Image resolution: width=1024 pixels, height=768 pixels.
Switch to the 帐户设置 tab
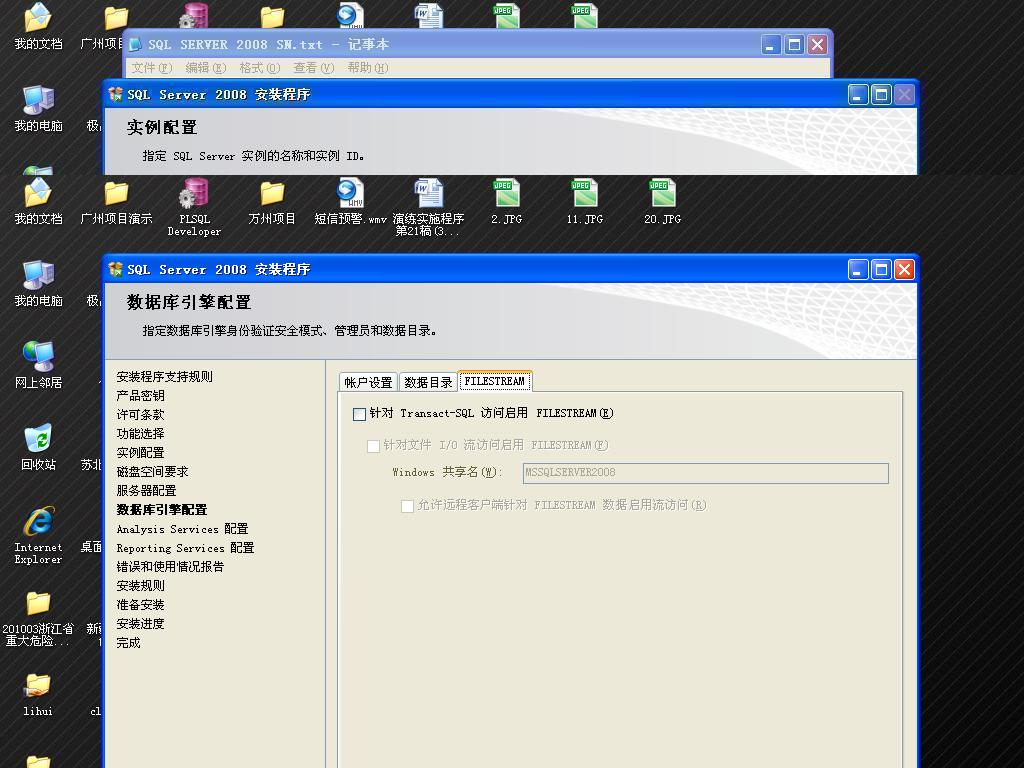click(368, 382)
